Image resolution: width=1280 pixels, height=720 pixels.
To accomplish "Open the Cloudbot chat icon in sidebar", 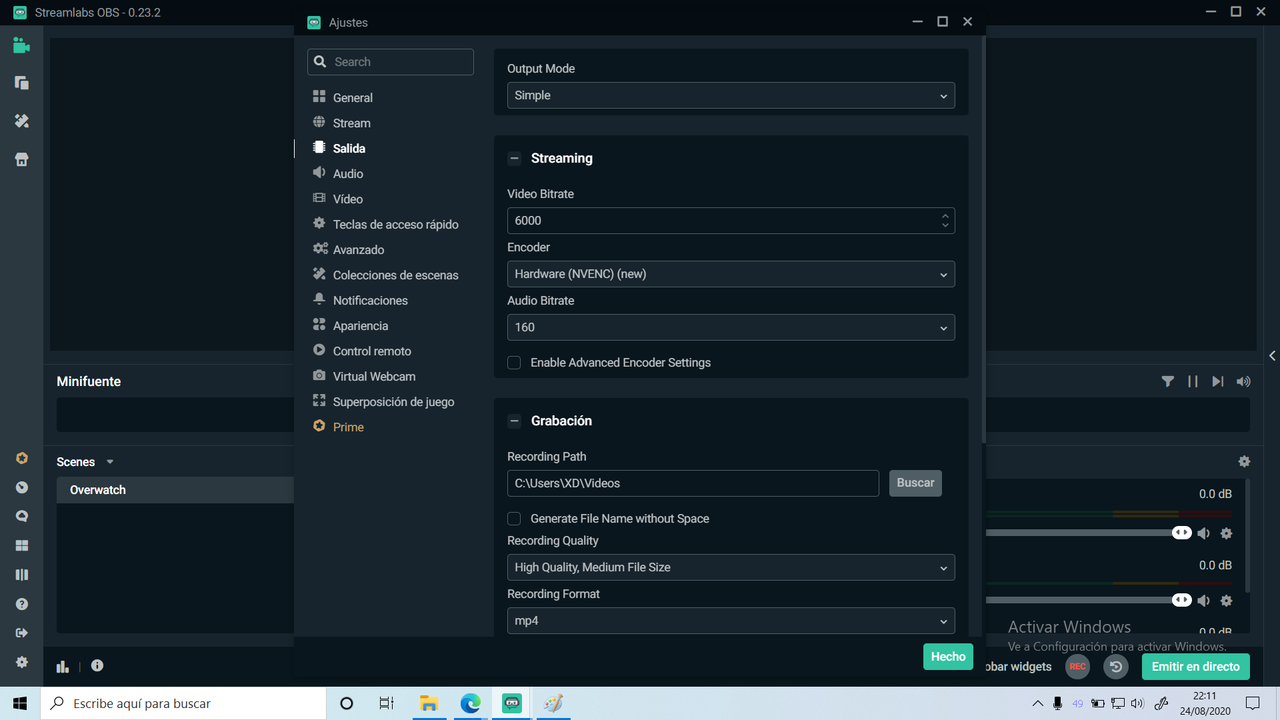I will pos(21,517).
